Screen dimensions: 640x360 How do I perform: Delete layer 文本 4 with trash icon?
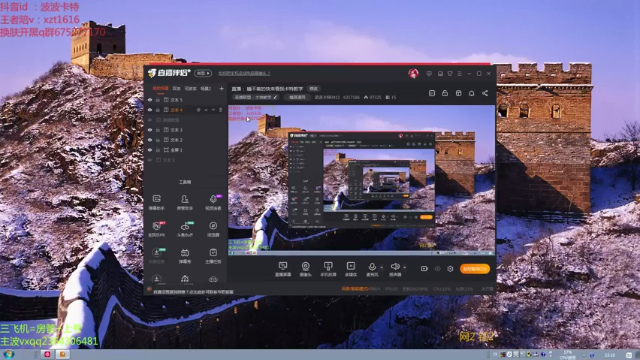tap(221, 110)
